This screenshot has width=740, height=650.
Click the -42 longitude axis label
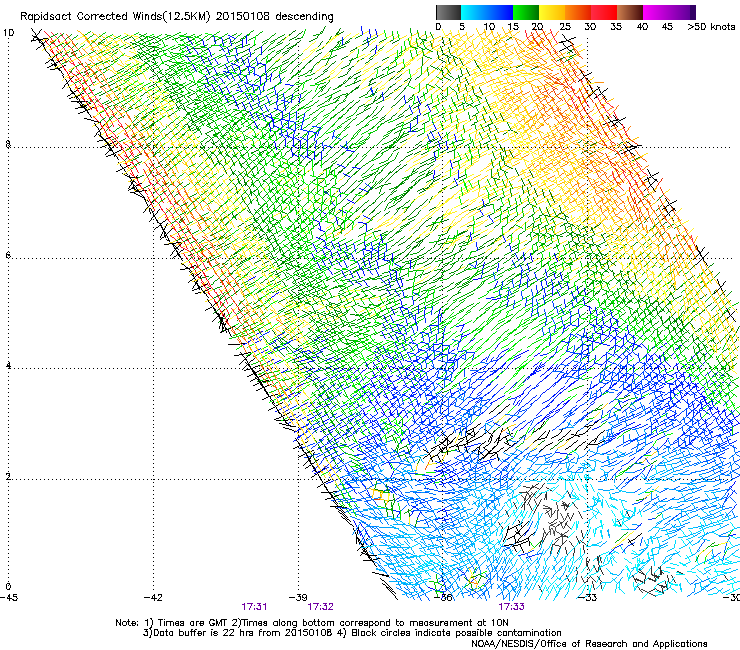[153, 598]
